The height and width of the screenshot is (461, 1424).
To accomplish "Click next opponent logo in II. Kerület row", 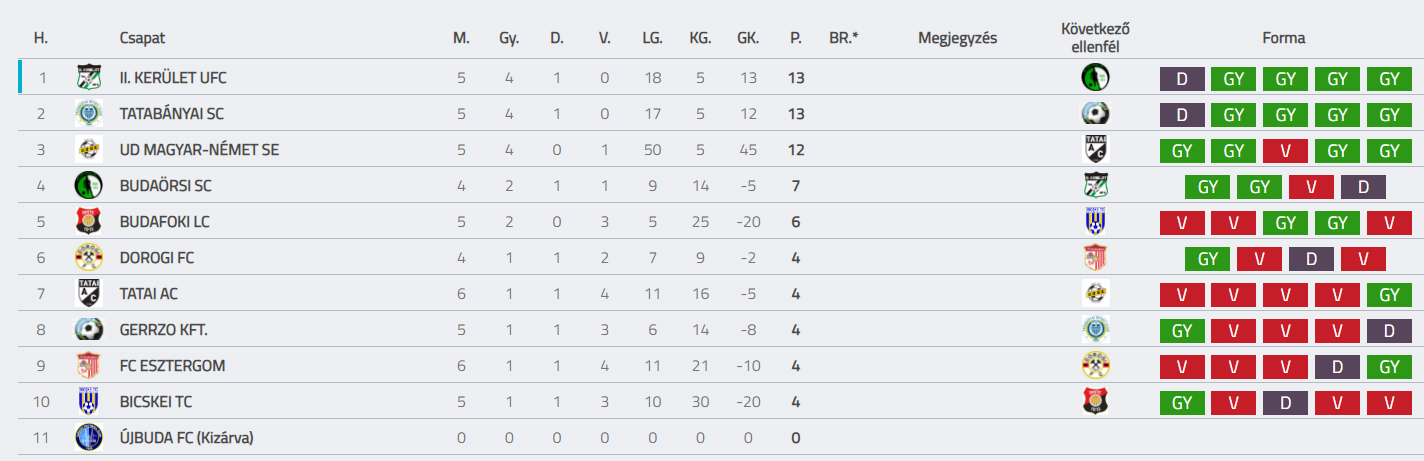I will tap(1095, 77).
